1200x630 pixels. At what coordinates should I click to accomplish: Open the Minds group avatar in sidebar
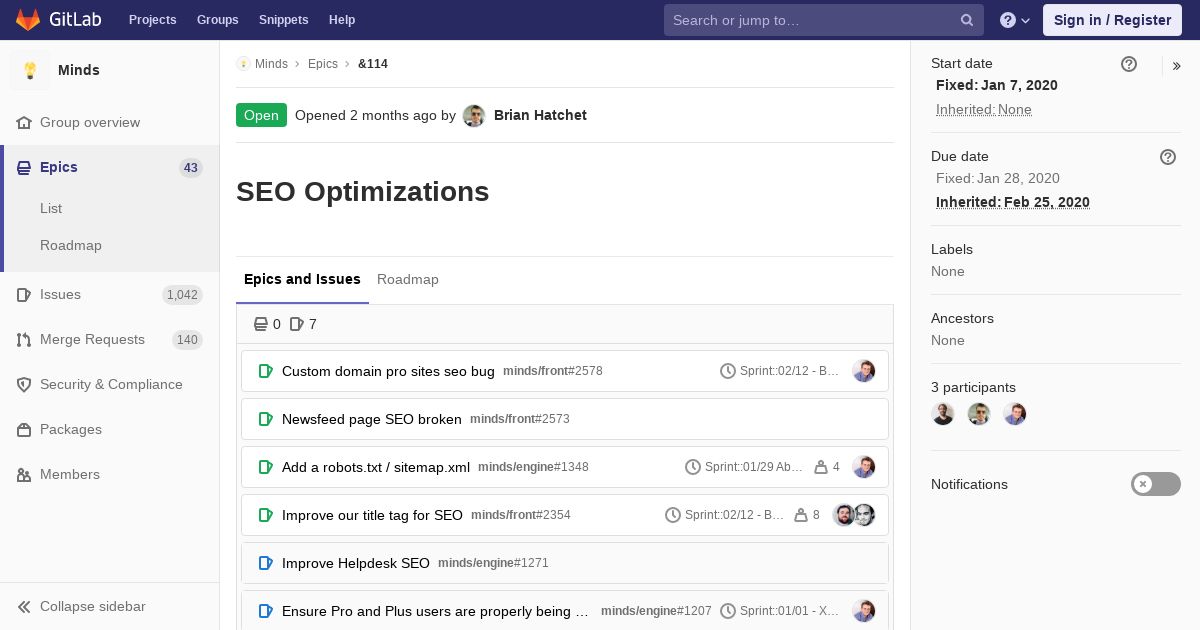point(30,70)
